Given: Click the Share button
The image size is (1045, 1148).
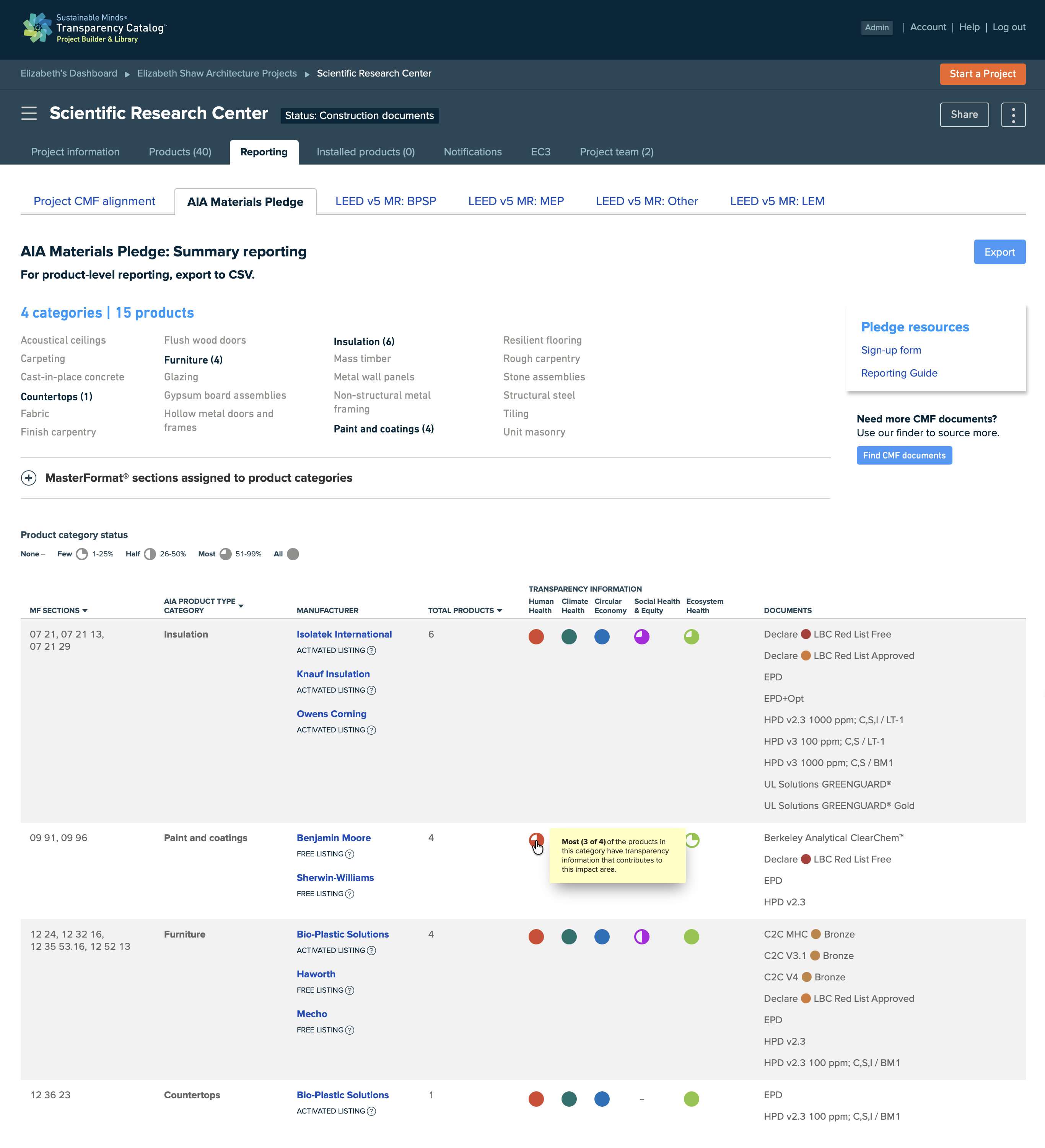Looking at the screenshot, I should tap(964, 114).
